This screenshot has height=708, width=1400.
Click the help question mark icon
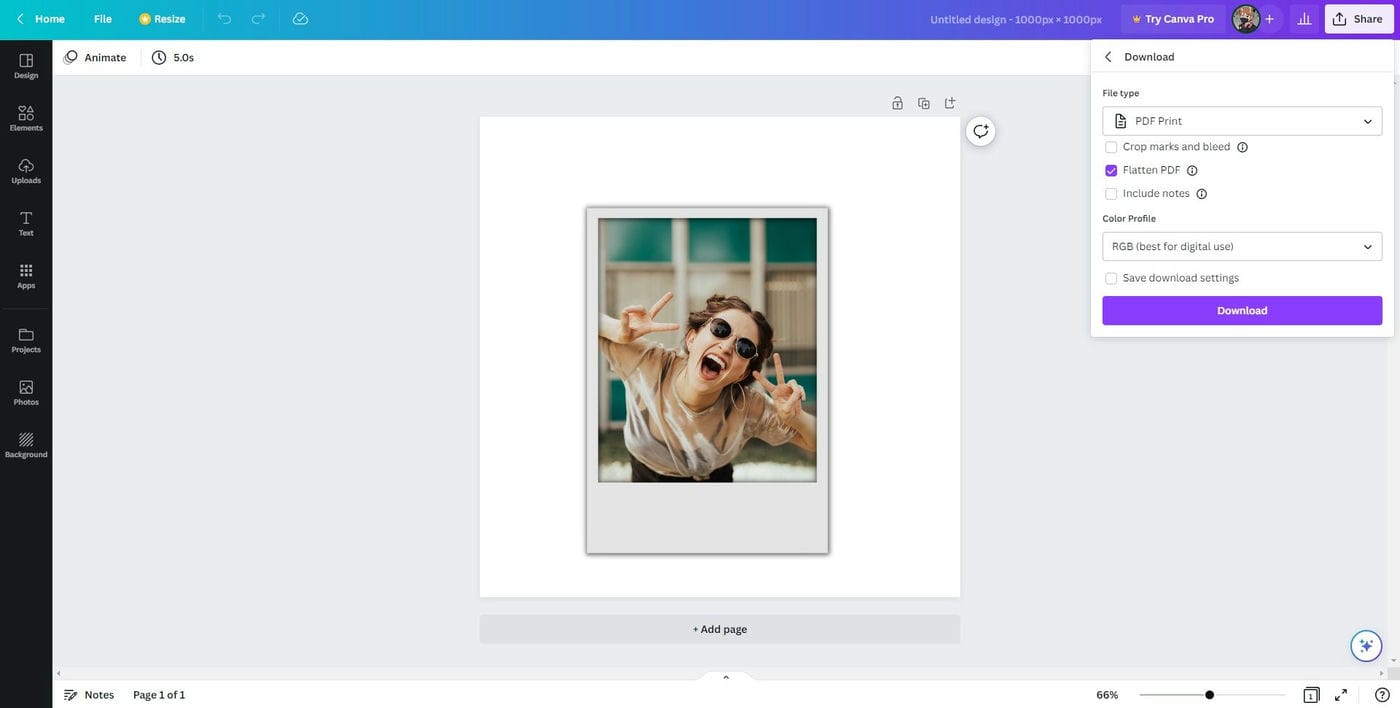(1382, 695)
